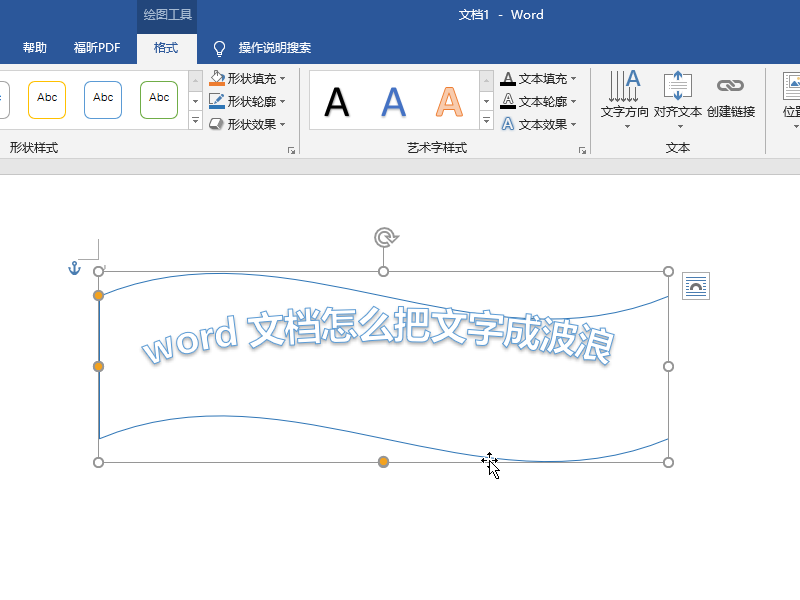
Task: Click the 创建链接 create link chain icon
Action: coord(731,86)
